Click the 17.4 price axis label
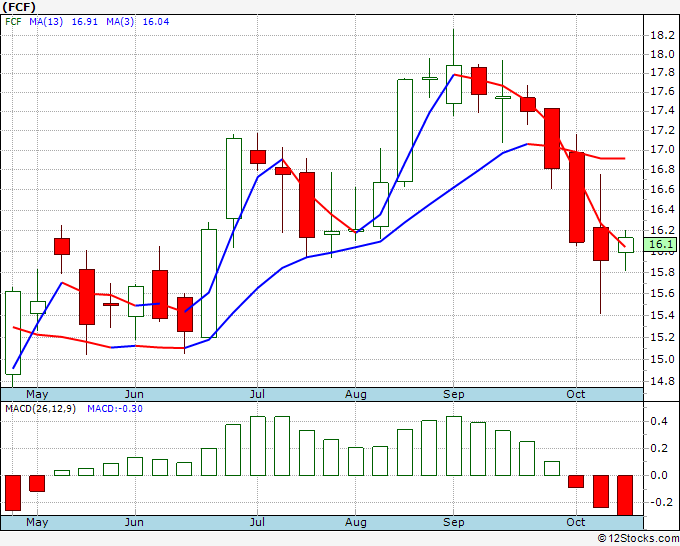The height and width of the screenshot is (546, 680). click(x=662, y=111)
